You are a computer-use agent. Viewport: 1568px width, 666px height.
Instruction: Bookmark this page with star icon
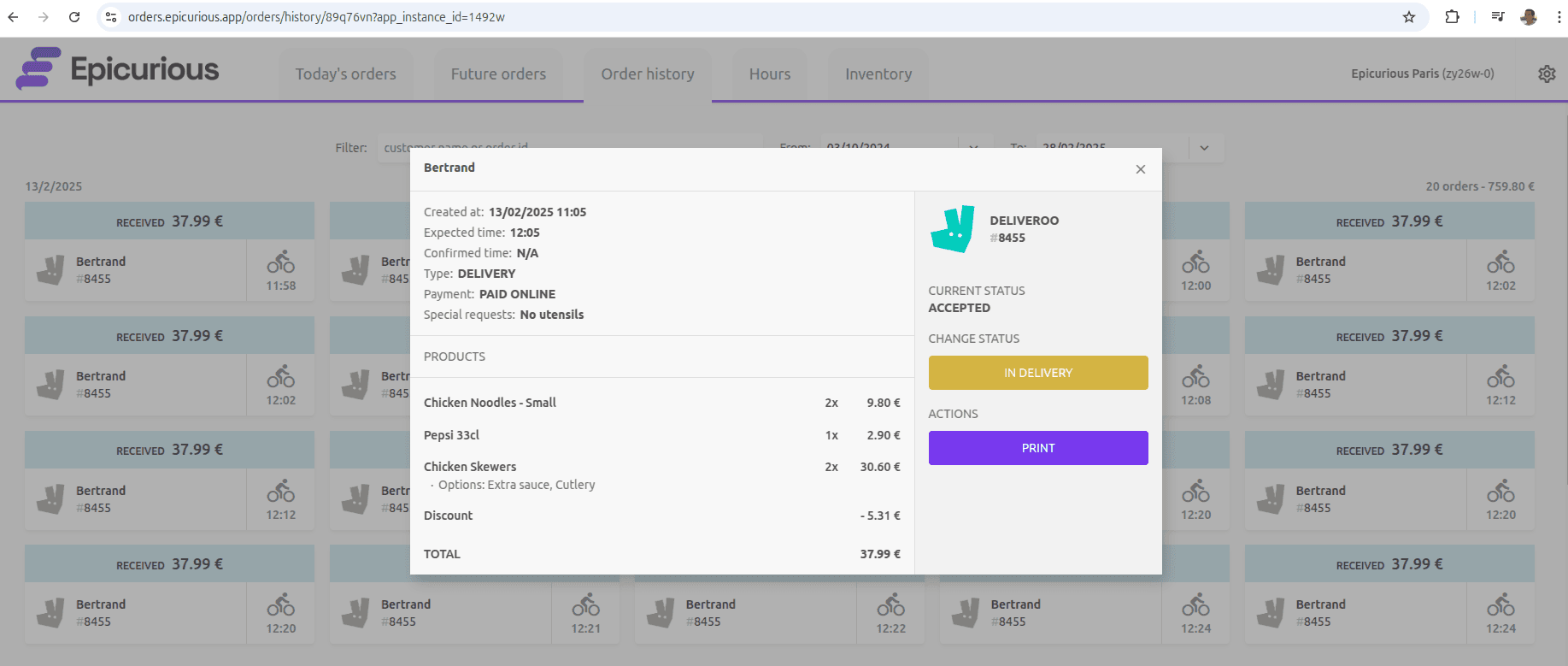pyautogui.click(x=1409, y=17)
